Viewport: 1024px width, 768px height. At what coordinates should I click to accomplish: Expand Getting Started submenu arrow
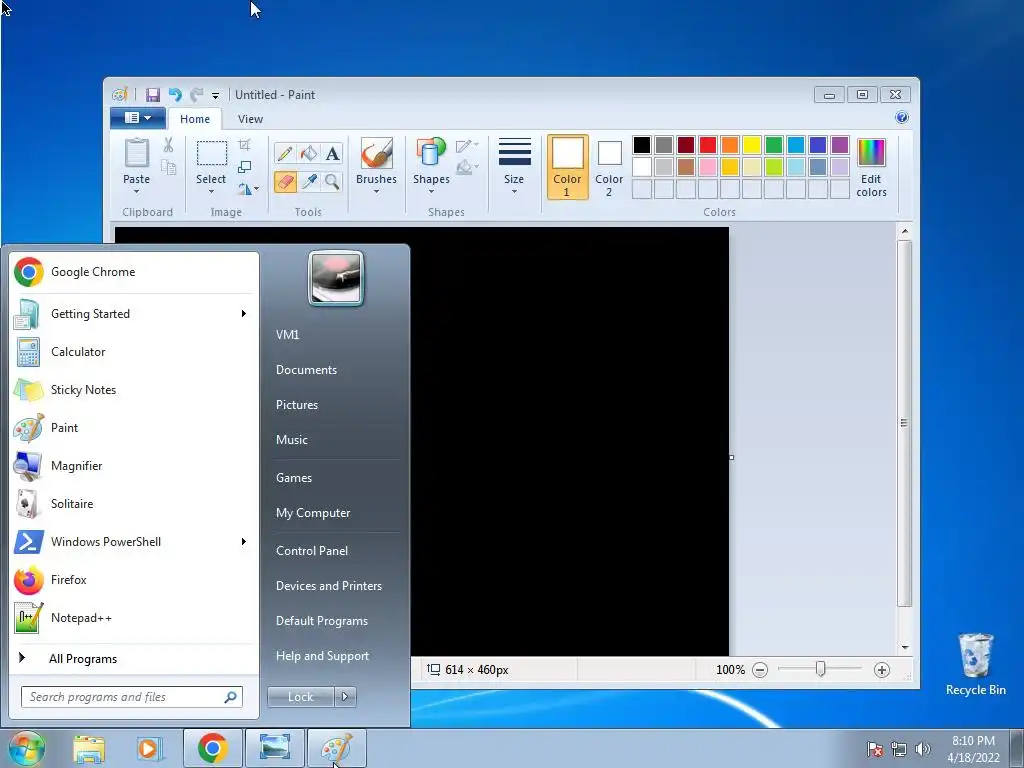(x=244, y=313)
